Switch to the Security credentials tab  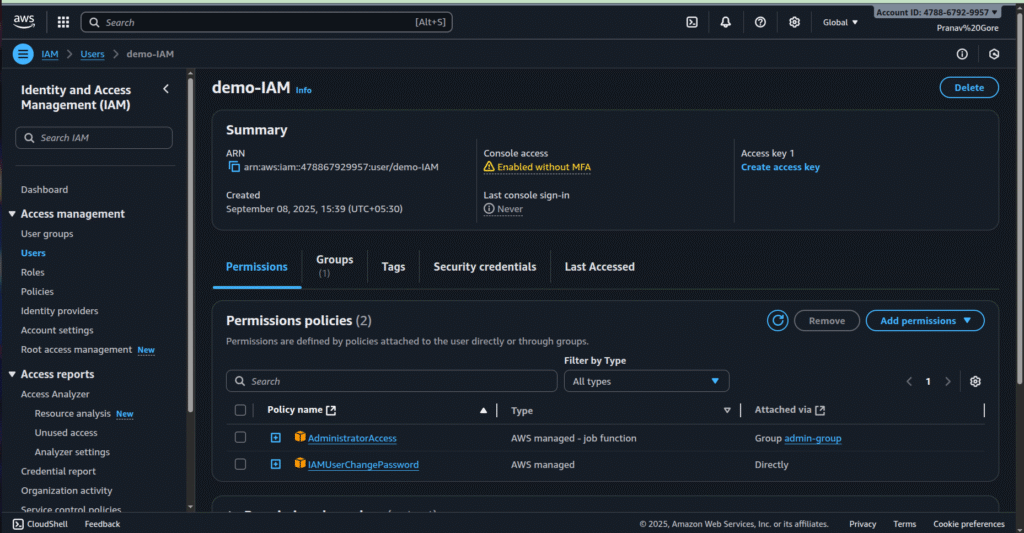tap(484, 267)
